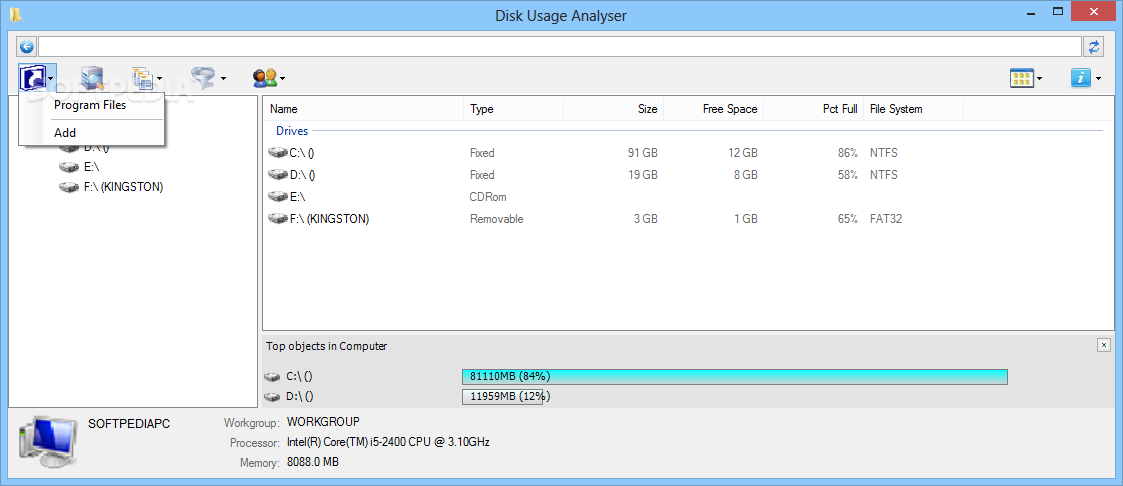
Task: Click the blue shortcuts toolbar icon
Action: (x=33, y=77)
